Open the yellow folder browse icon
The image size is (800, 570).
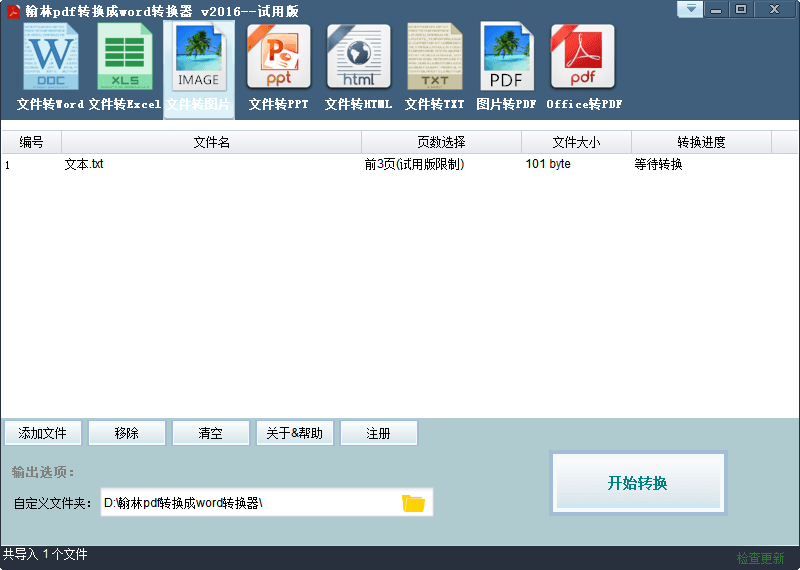pyautogui.click(x=413, y=503)
